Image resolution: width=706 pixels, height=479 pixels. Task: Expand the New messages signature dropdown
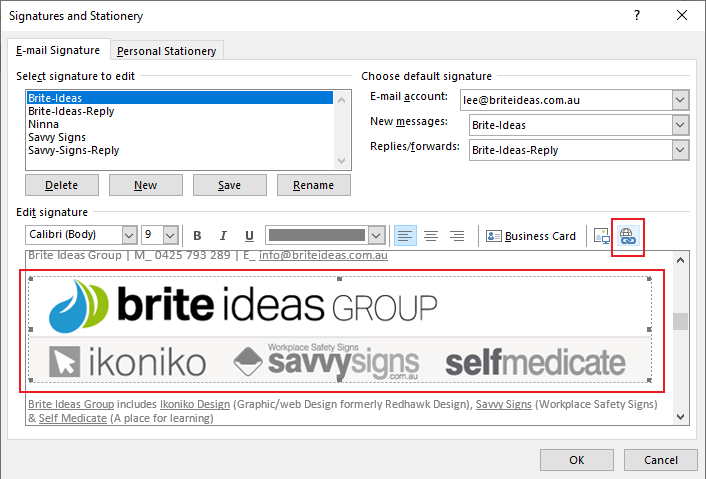point(680,125)
